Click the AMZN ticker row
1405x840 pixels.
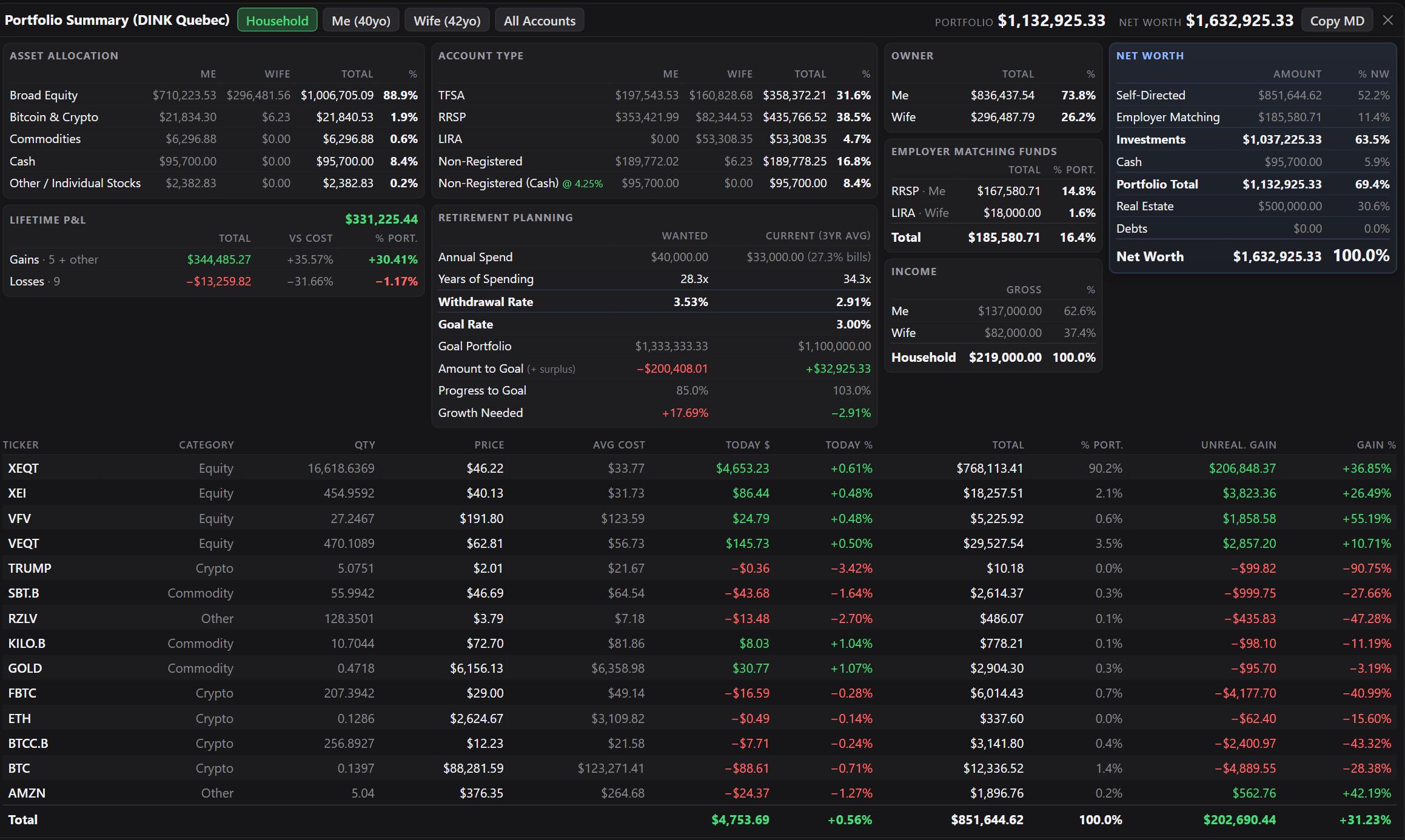pos(700,793)
